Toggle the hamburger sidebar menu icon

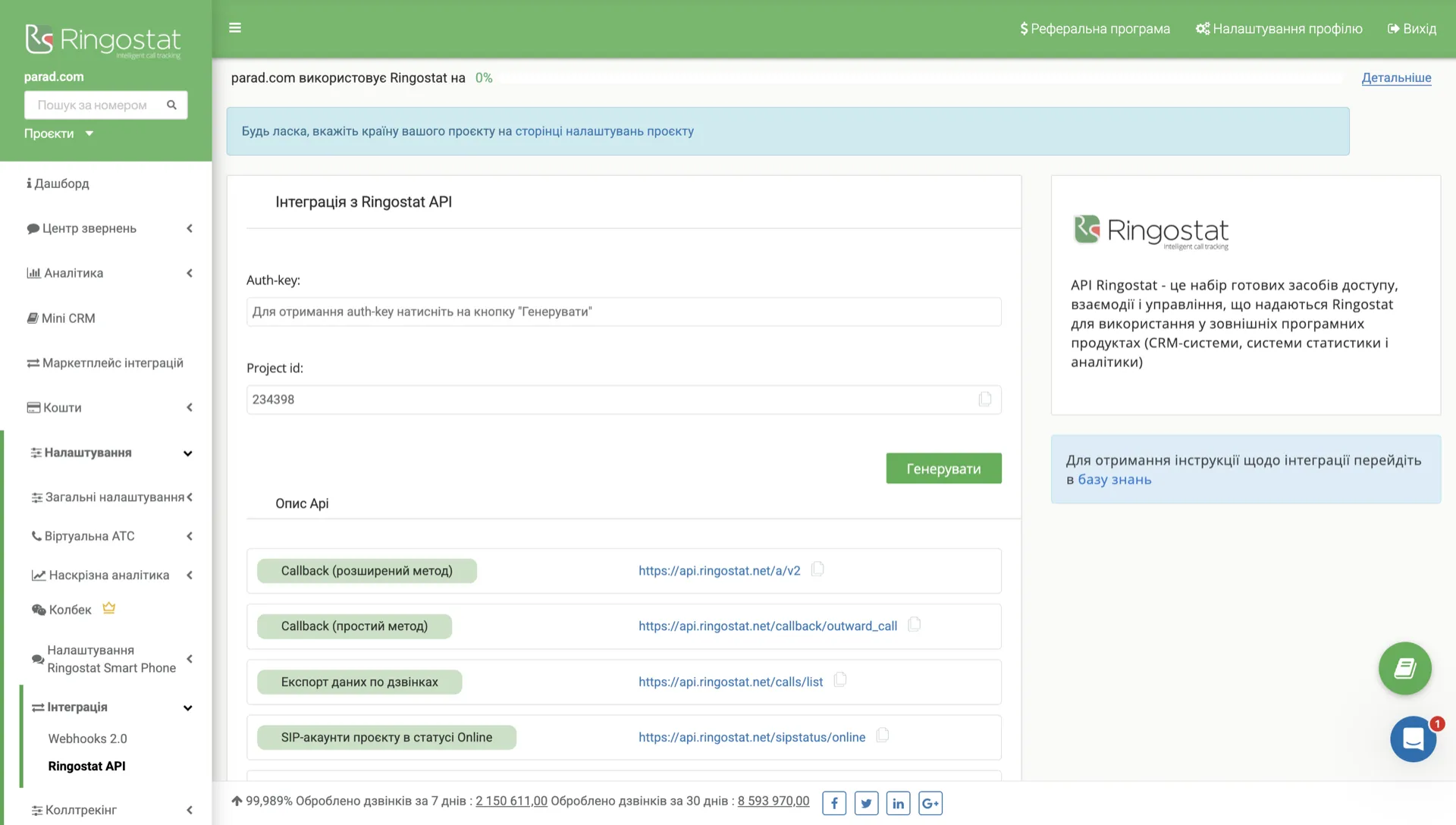point(235,28)
